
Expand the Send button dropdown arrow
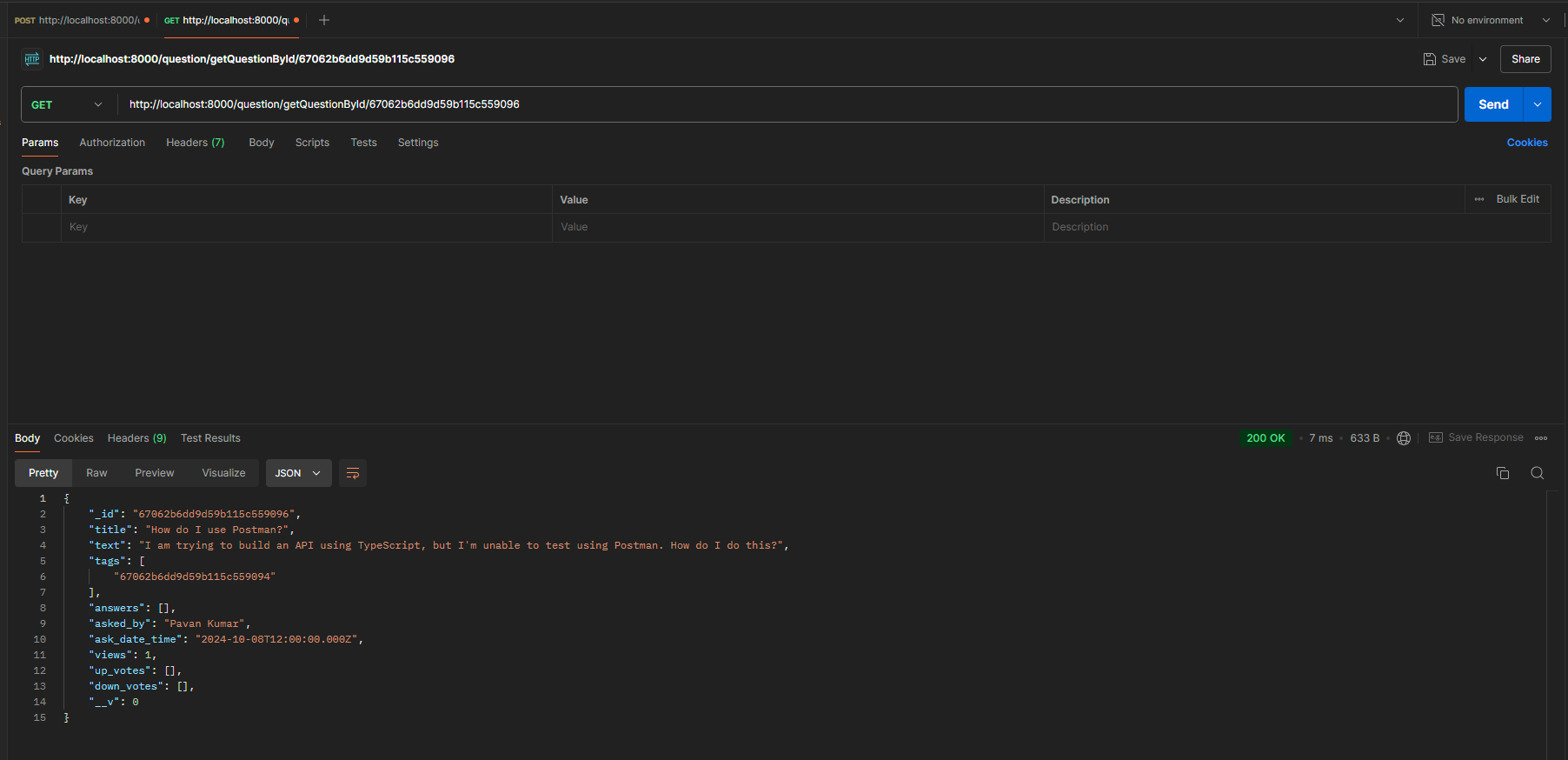[x=1537, y=104]
